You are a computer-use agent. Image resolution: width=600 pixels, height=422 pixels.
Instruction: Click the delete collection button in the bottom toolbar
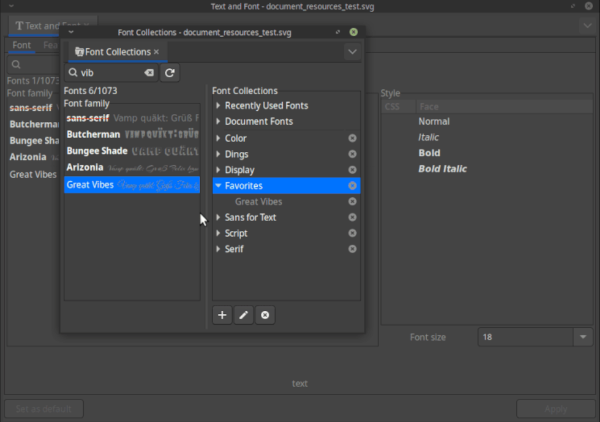264,315
